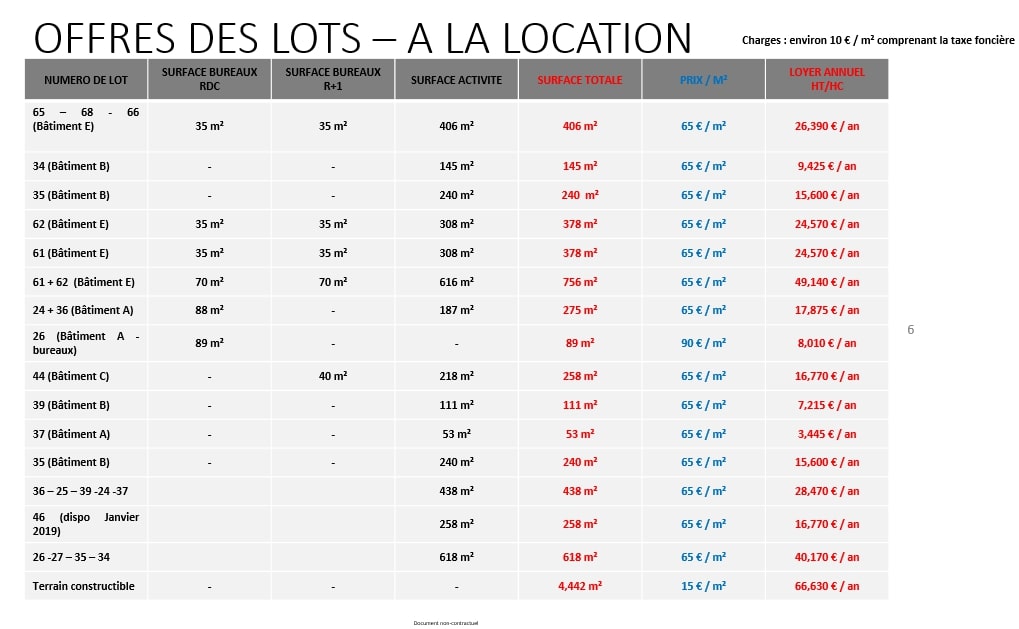This screenshot has width=1019, height=629.
Task: Click the red "406 m²" total surface value
Action: pos(580,126)
